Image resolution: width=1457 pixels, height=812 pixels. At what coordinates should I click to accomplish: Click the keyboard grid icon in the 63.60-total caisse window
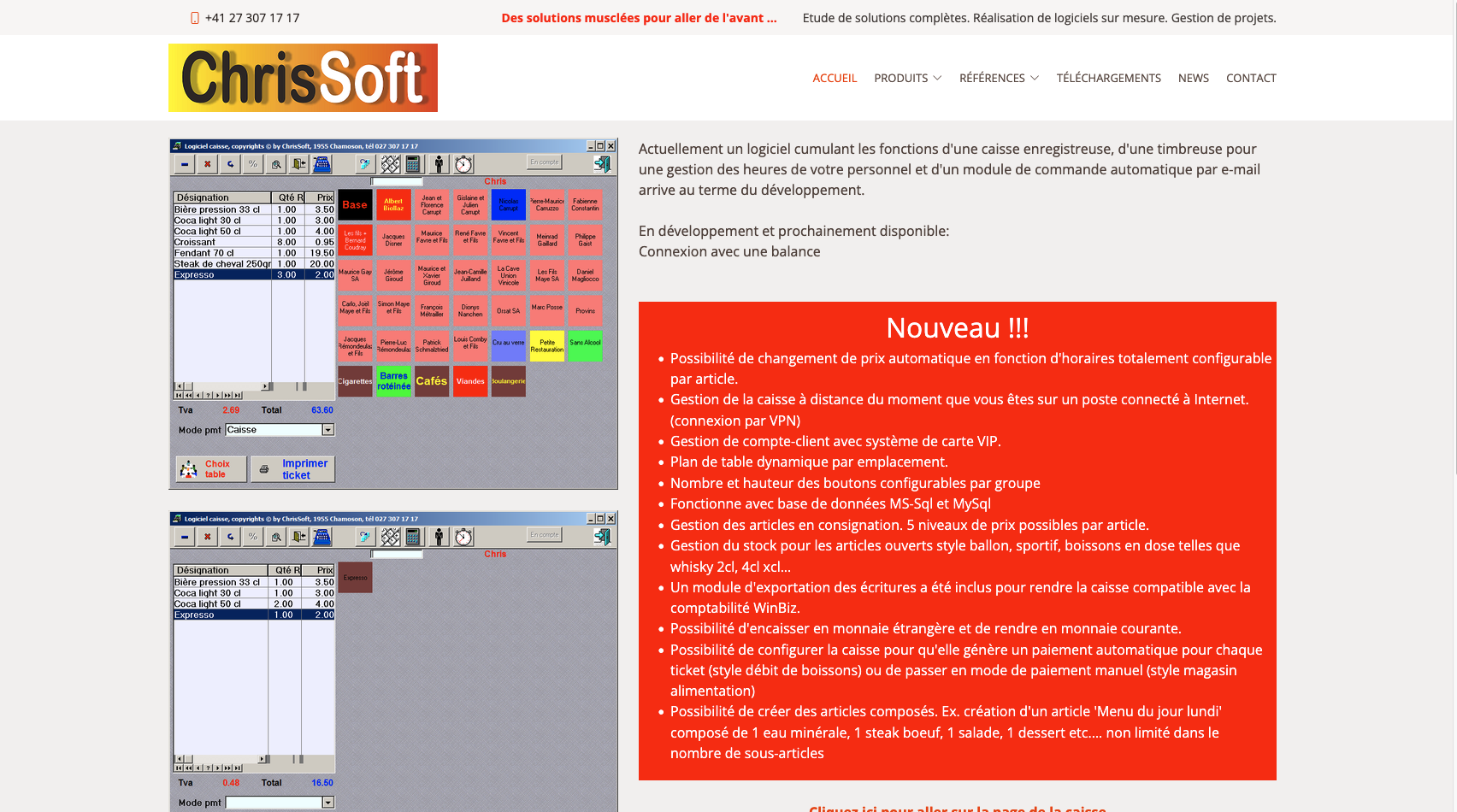390,164
